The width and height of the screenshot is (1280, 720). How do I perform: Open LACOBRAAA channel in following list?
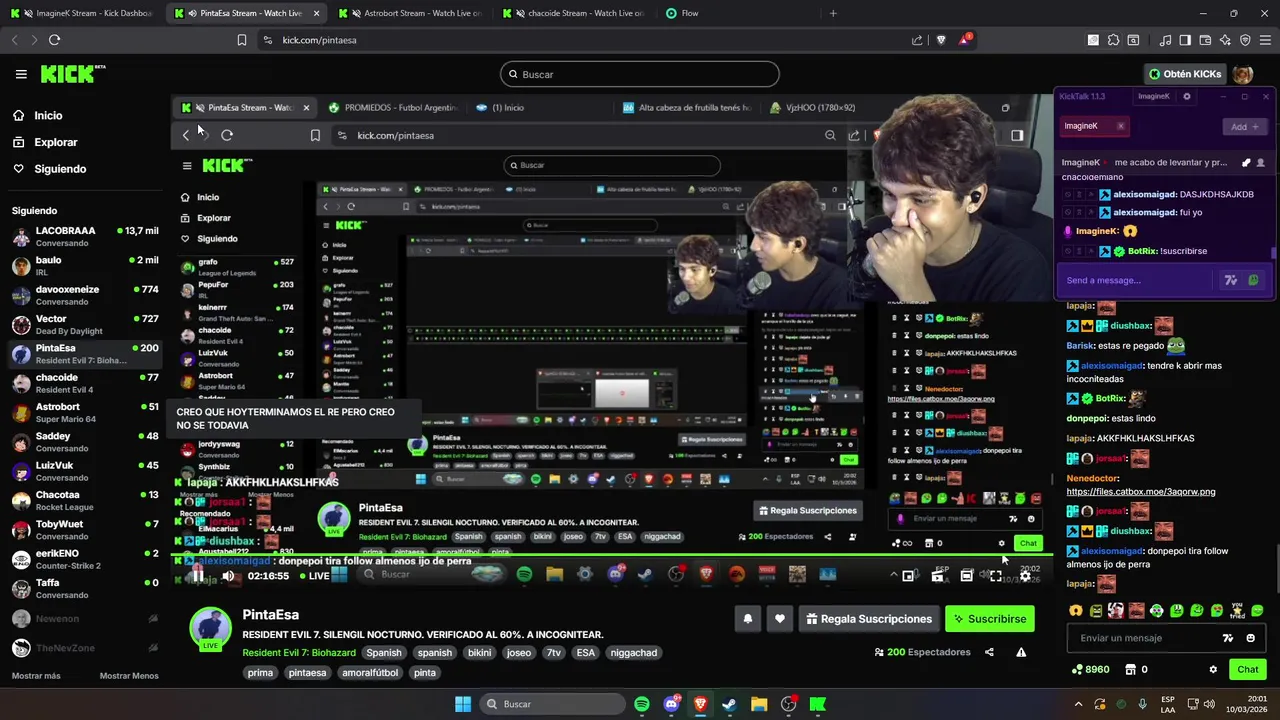click(85, 236)
